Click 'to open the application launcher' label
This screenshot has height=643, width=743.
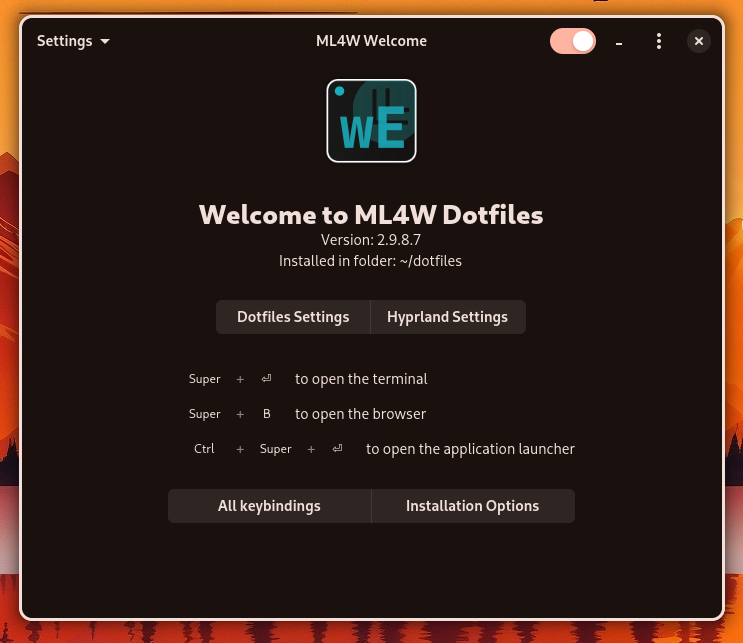click(470, 449)
